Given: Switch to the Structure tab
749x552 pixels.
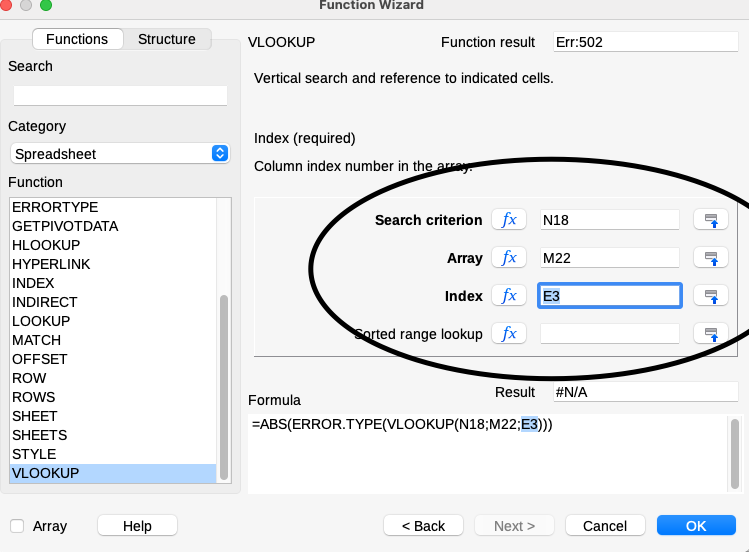Looking at the screenshot, I should pyautogui.click(x=167, y=39).
